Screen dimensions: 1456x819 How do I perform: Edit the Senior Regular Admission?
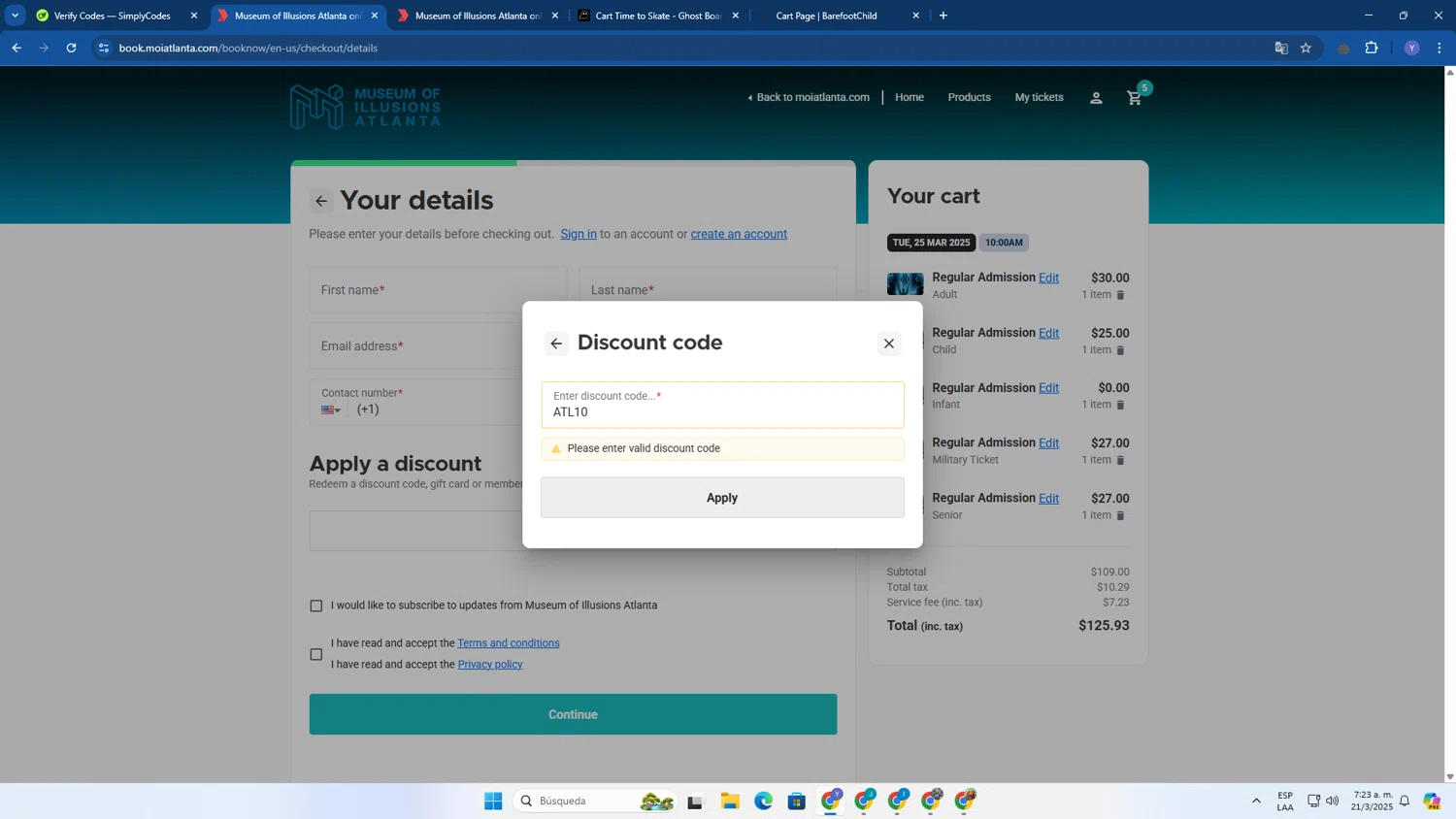pyautogui.click(x=1048, y=498)
